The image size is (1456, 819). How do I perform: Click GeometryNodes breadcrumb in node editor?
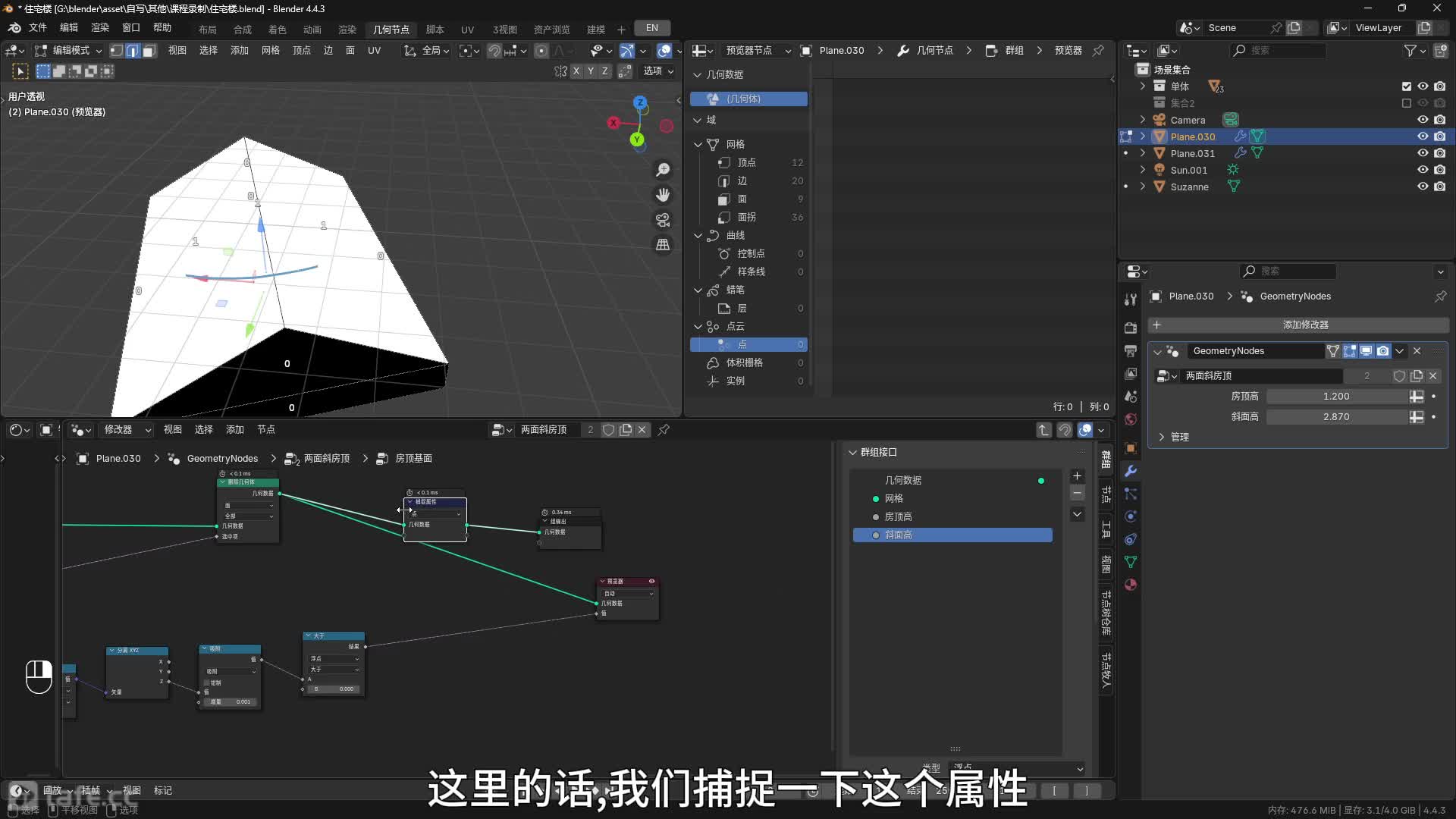pos(222,459)
